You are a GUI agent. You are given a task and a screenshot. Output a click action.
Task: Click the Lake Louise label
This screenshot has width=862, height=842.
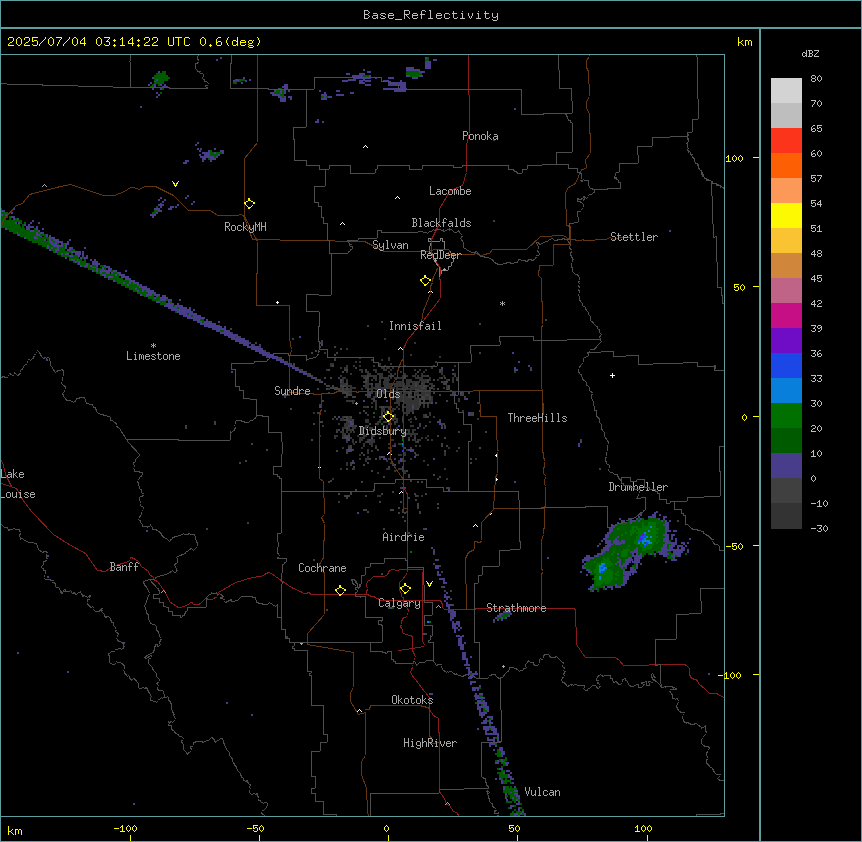[18, 484]
